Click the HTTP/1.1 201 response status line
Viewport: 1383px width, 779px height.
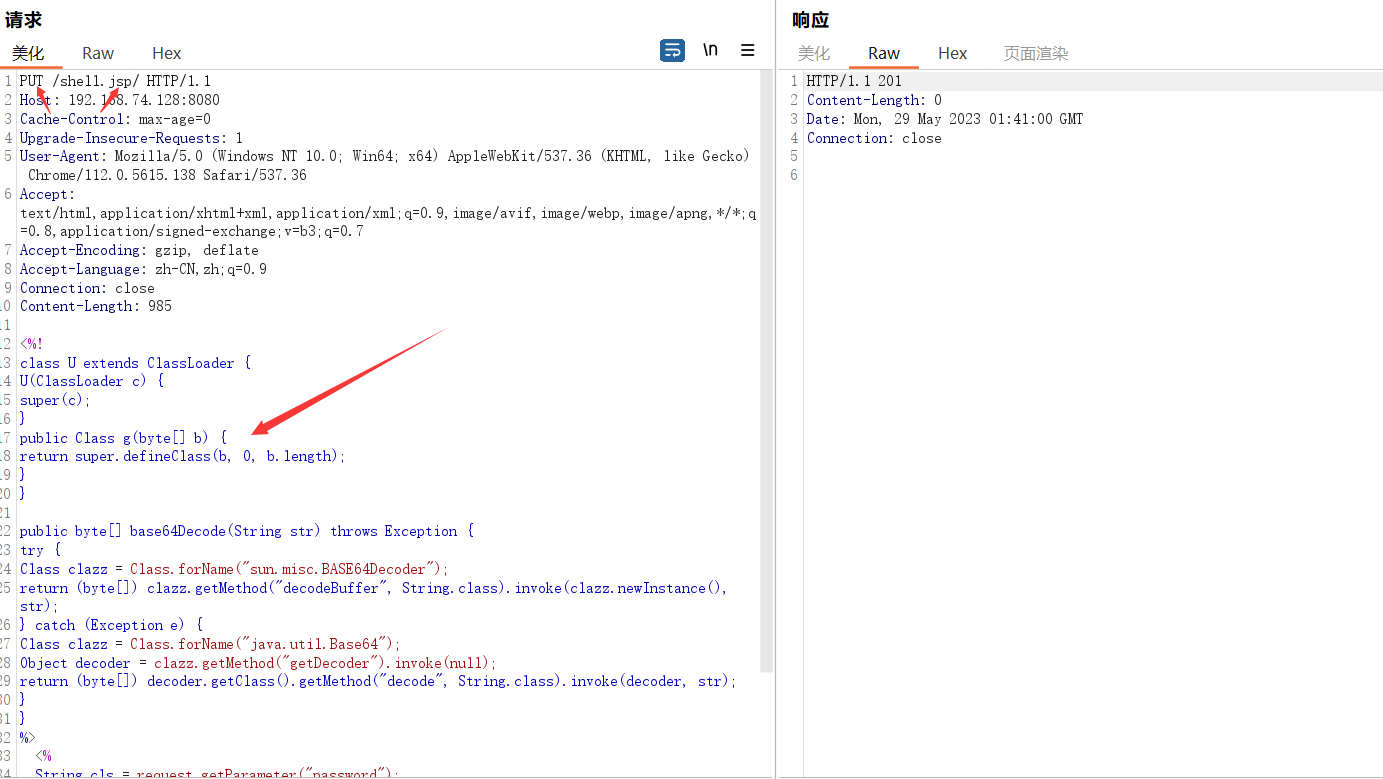854,81
